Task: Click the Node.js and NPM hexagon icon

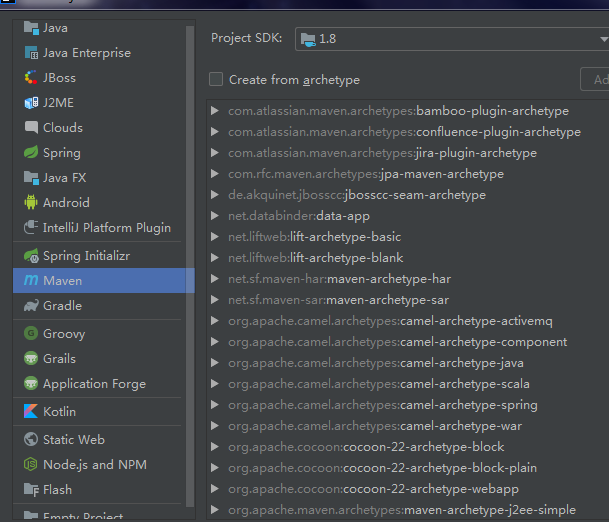Action: tap(31, 464)
